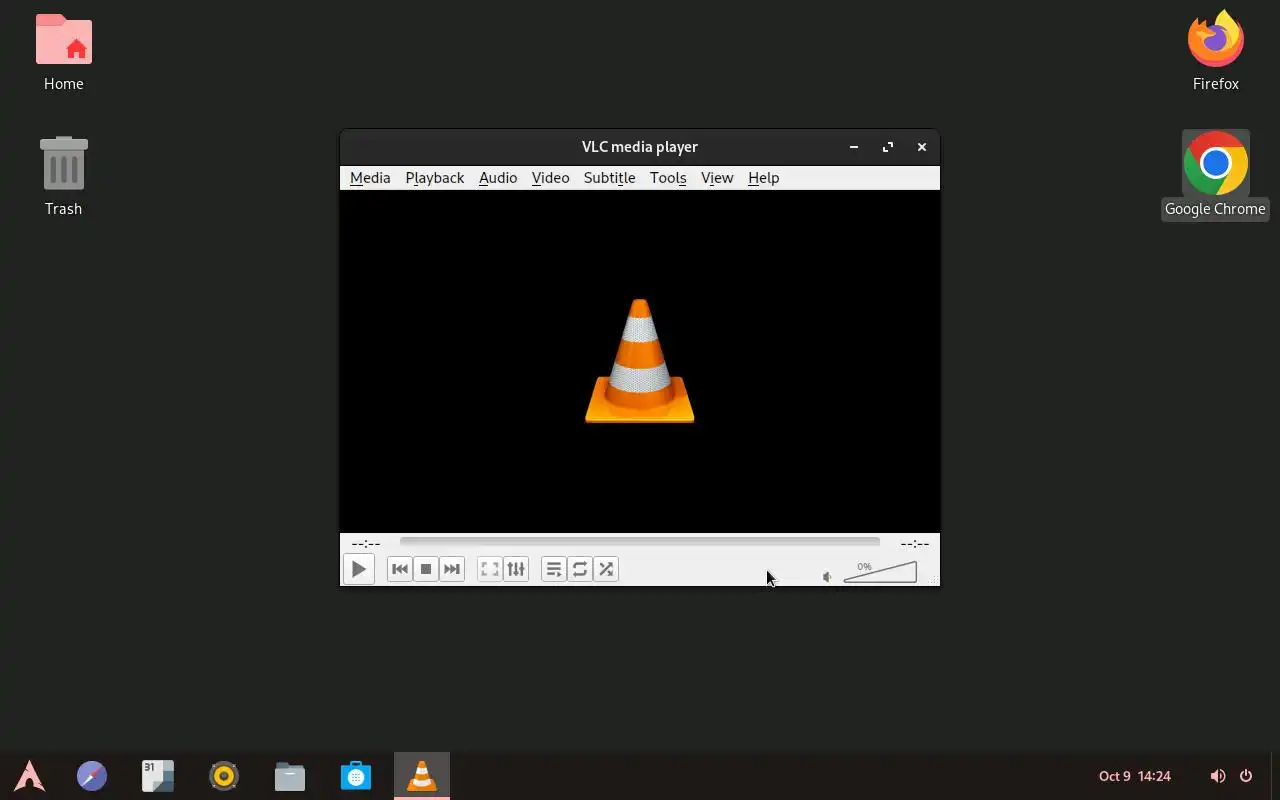Image resolution: width=1280 pixels, height=800 pixels.
Task: Open the file manager in the taskbar
Action: 290,776
